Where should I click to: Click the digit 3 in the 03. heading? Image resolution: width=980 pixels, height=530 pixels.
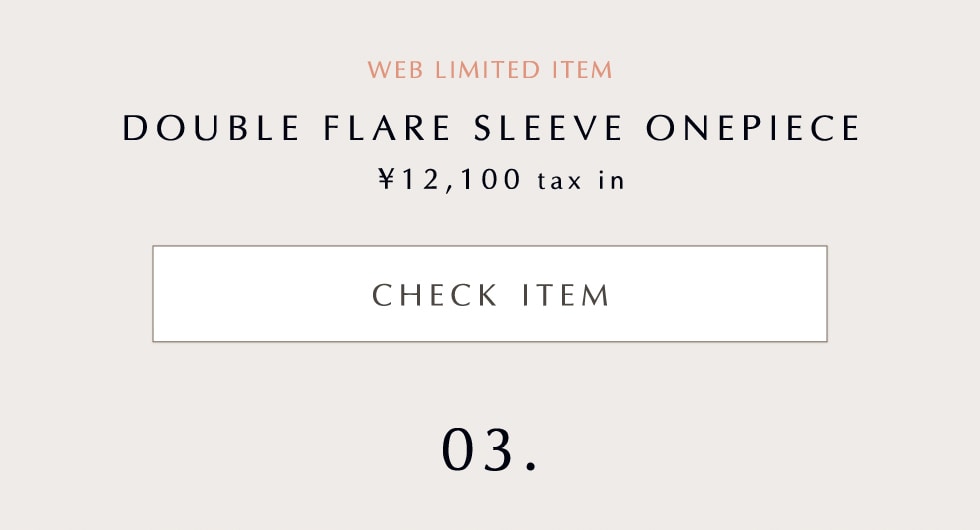497,450
